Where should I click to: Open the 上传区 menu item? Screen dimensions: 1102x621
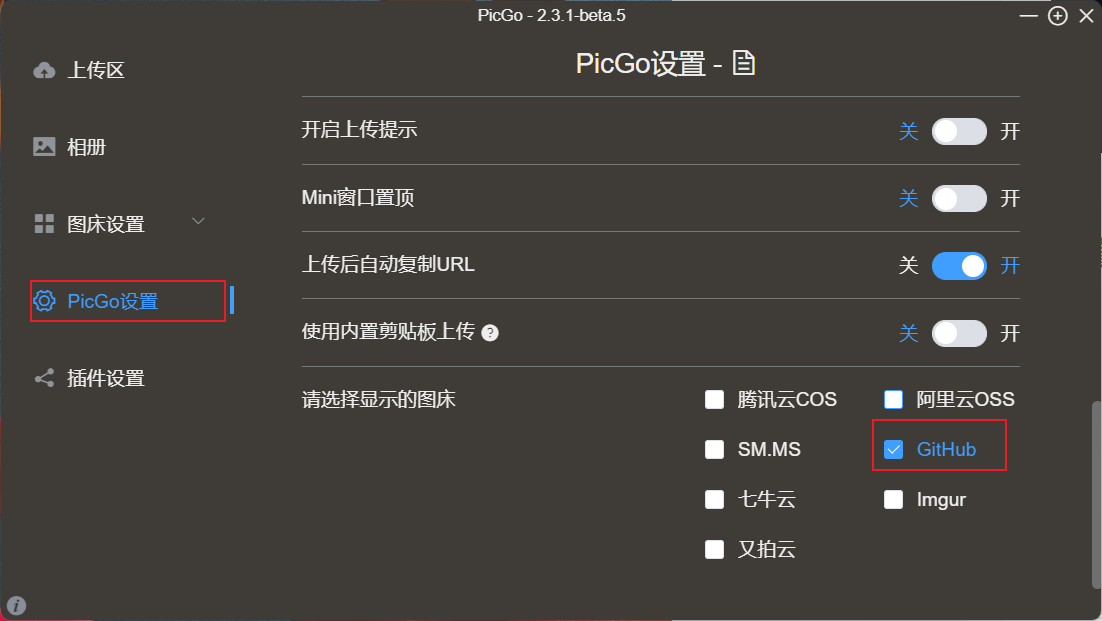(x=96, y=71)
